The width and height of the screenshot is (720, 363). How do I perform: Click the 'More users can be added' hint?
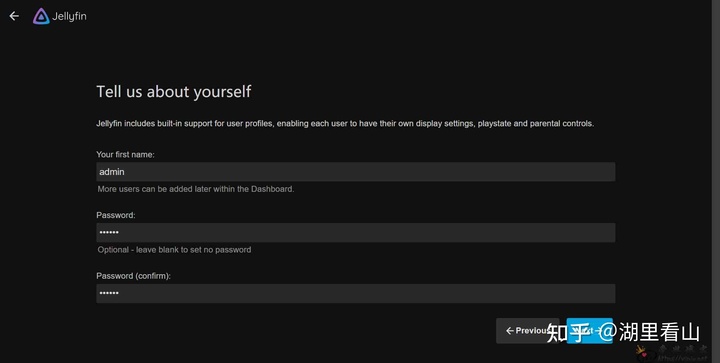(x=196, y=189)
